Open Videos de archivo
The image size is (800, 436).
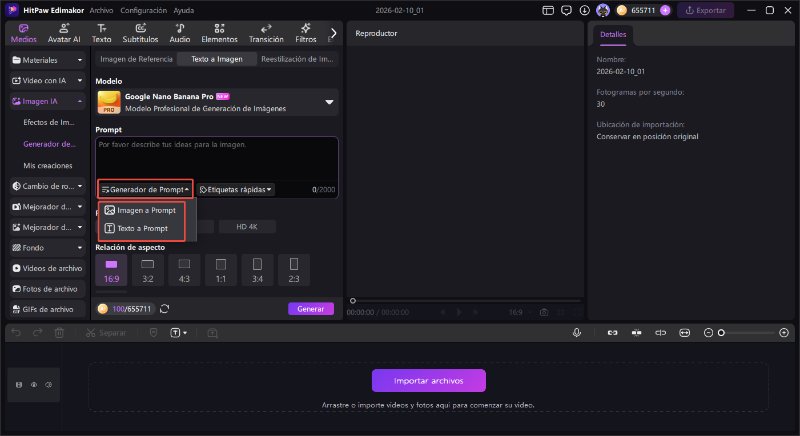coord(47,268)
